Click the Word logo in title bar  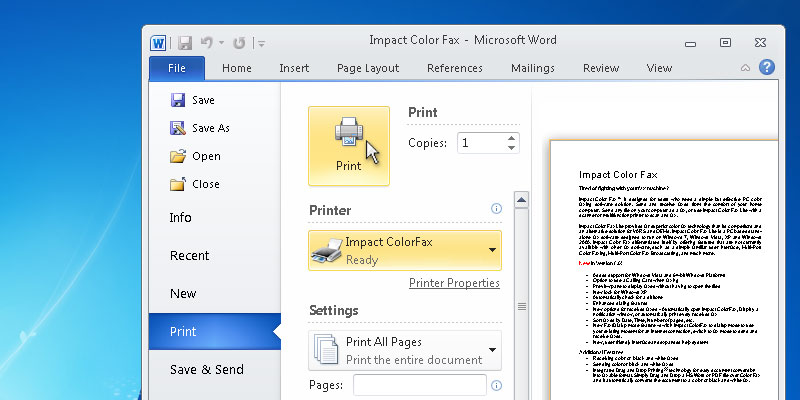[159, 42]
